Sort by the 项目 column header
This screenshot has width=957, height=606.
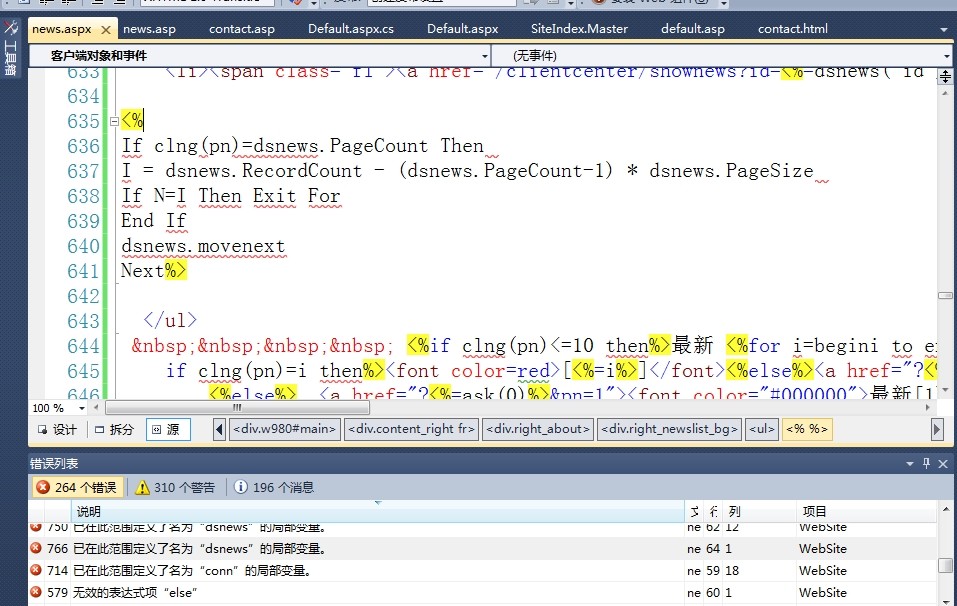tap(865, 511)
